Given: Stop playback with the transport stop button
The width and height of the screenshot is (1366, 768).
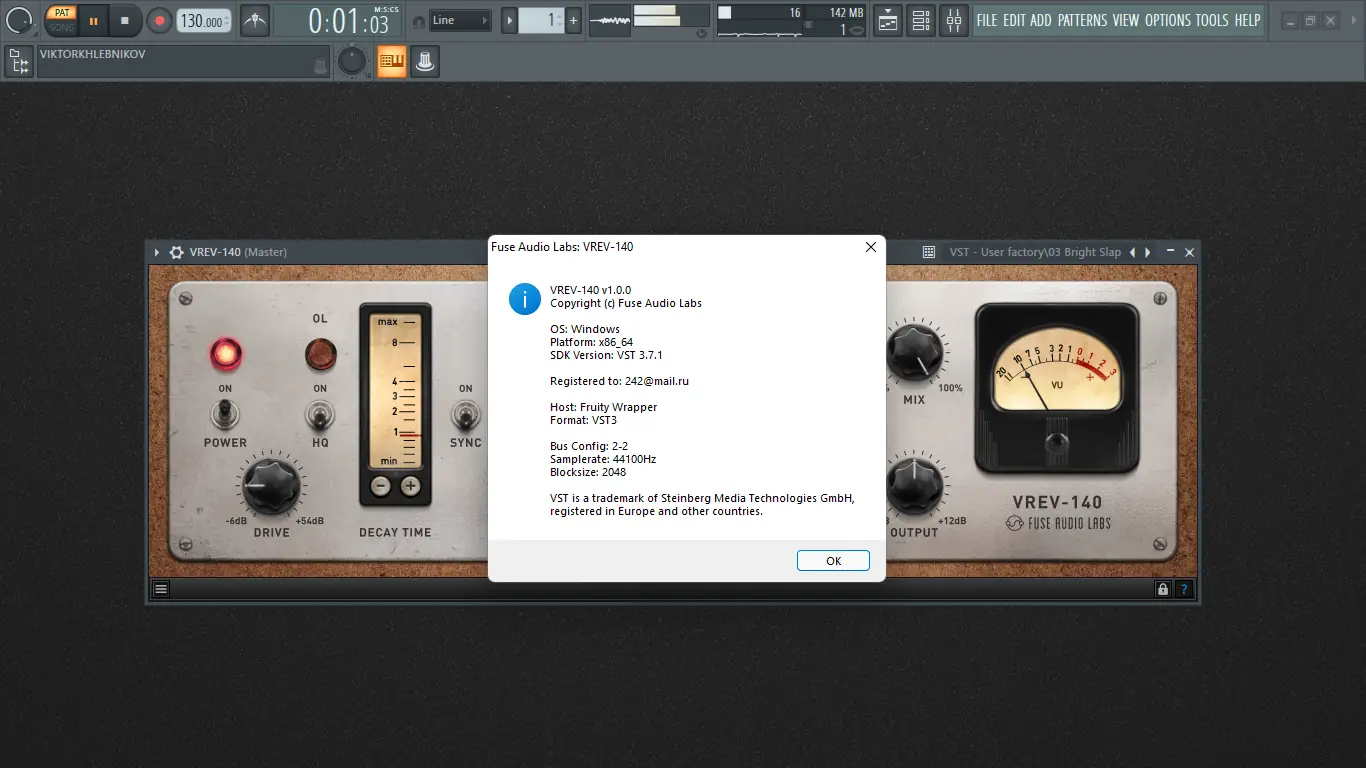Looking at the screenshot, I should coord(125,20).
